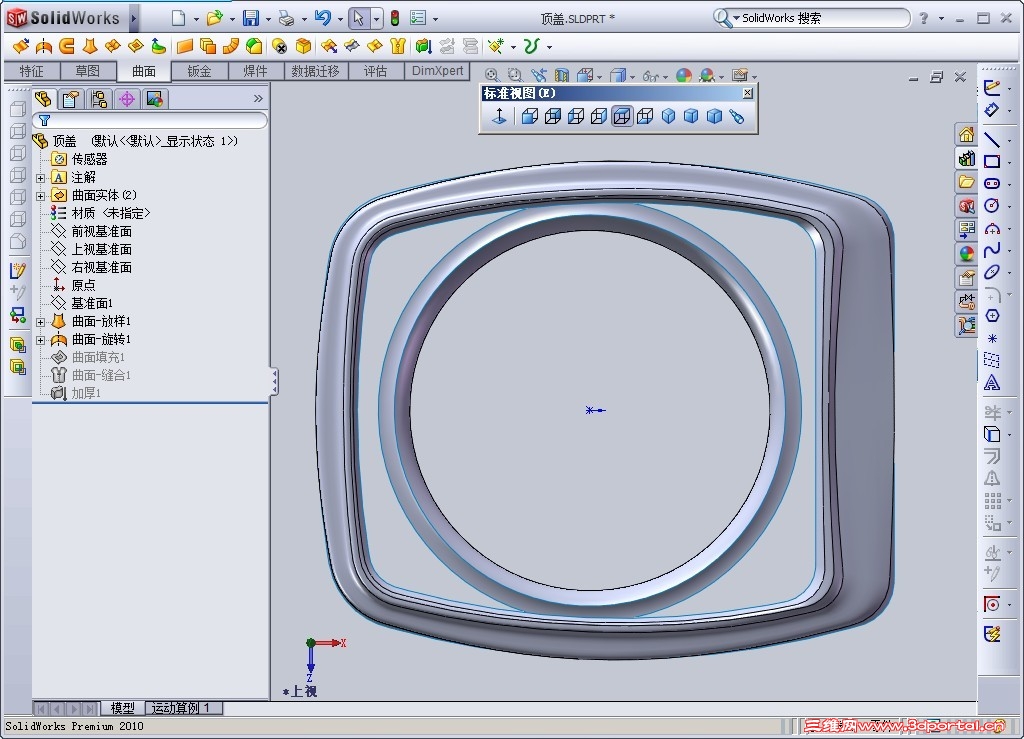The width and height of the screenshot is (1024, 739).
Task: Switch to the 草图 tab
Action: (x=88, y=71)
